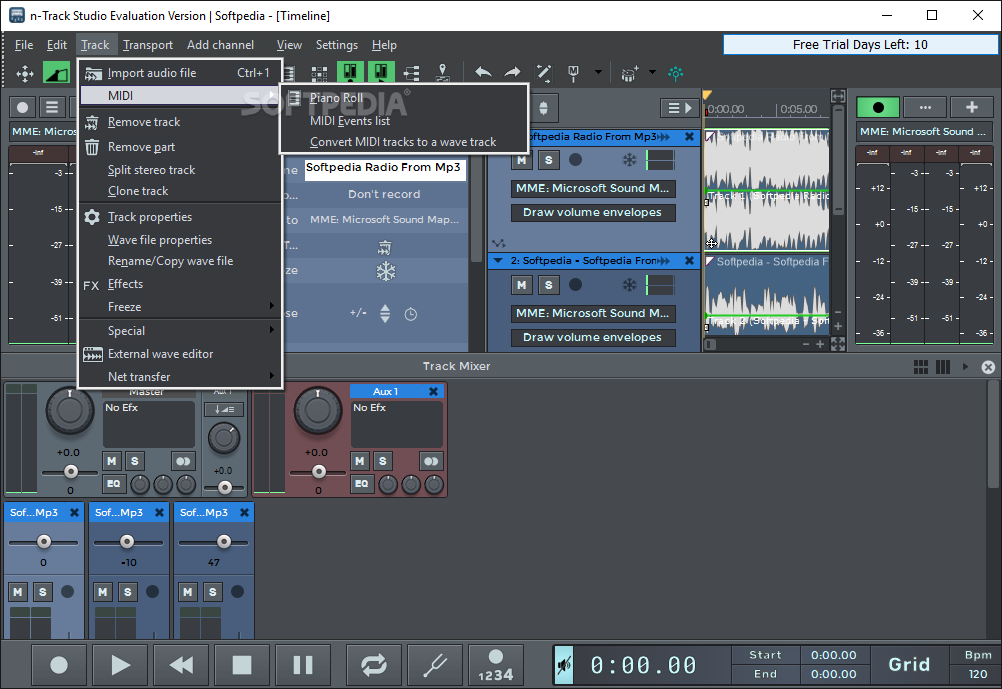Toggle the speaker mute icon beside time display
Image resolution: width=1002 pixels, height=689 pixels.
[x=564, y=665]
